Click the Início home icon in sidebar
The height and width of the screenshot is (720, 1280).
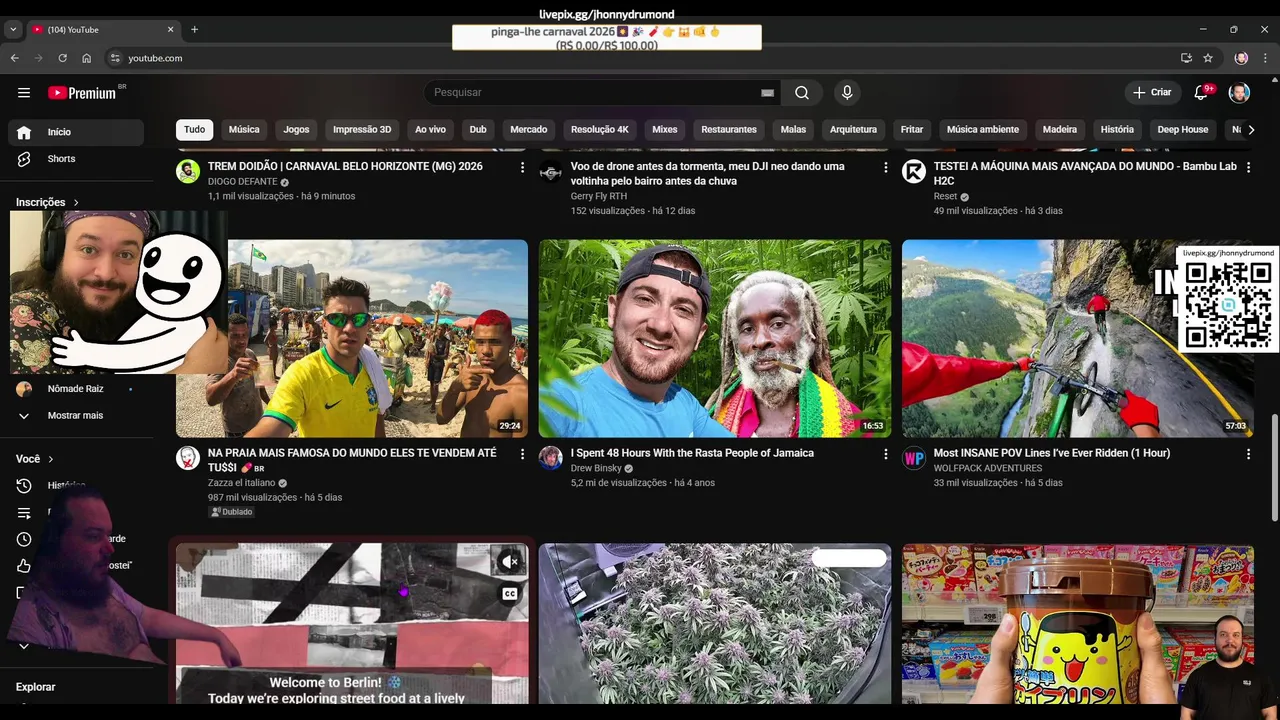tap(24, 132)
